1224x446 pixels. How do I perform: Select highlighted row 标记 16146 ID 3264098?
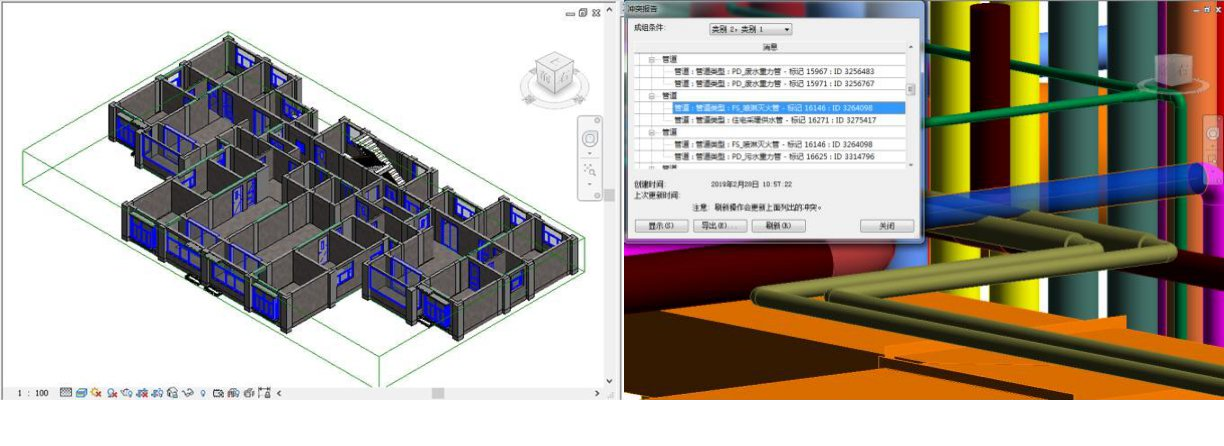788,108
